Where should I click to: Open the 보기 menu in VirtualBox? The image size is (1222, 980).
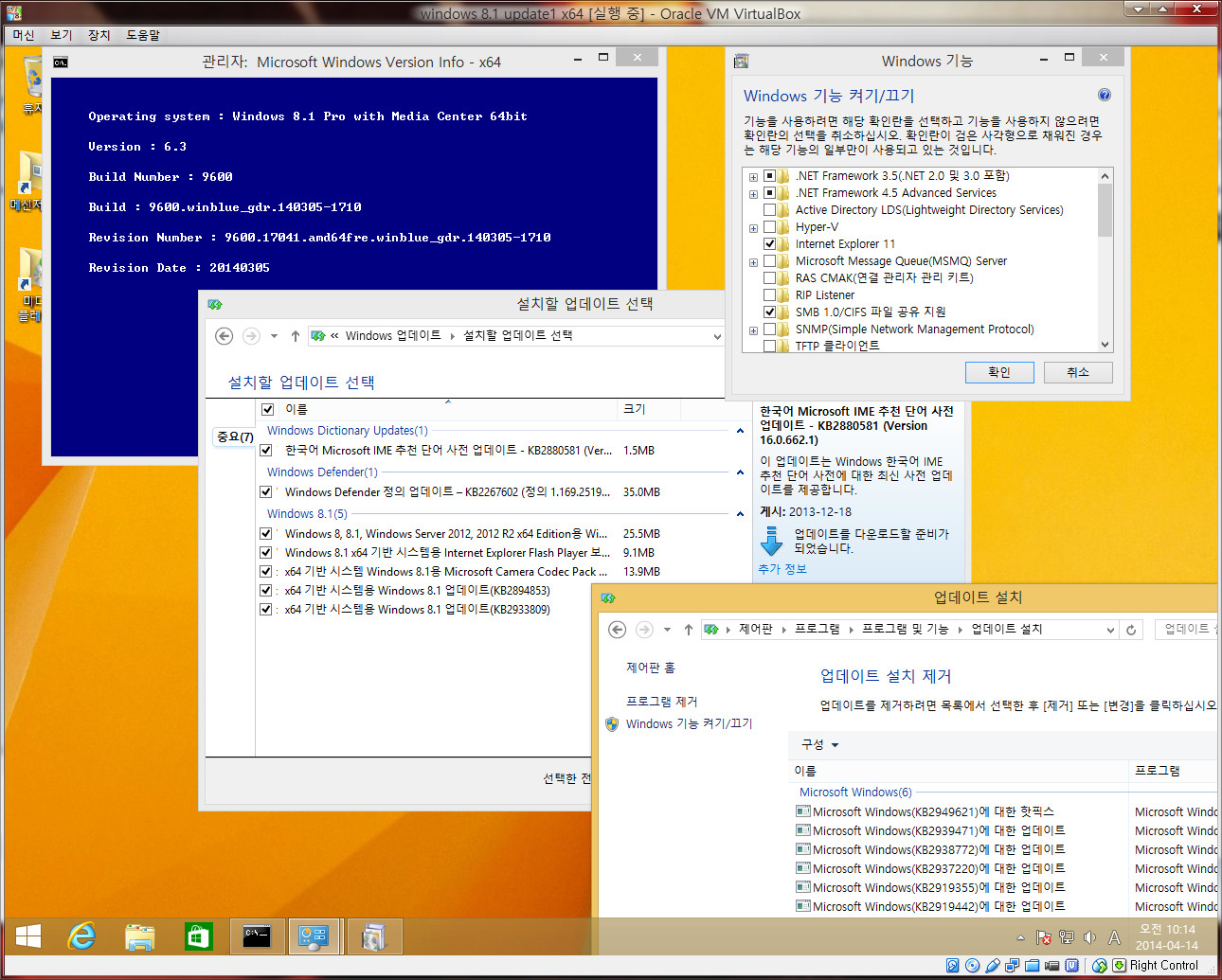click(62, 35)
